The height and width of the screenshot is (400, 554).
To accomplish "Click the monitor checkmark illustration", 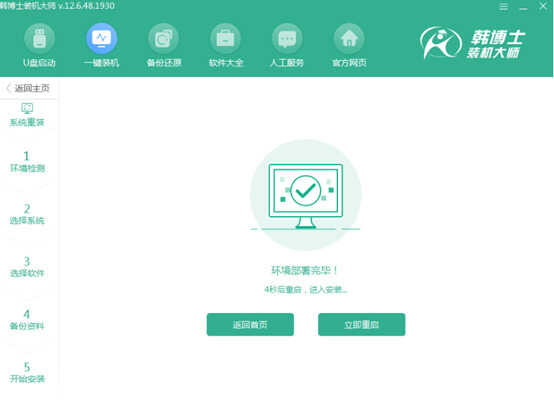I will pos(306,195).
